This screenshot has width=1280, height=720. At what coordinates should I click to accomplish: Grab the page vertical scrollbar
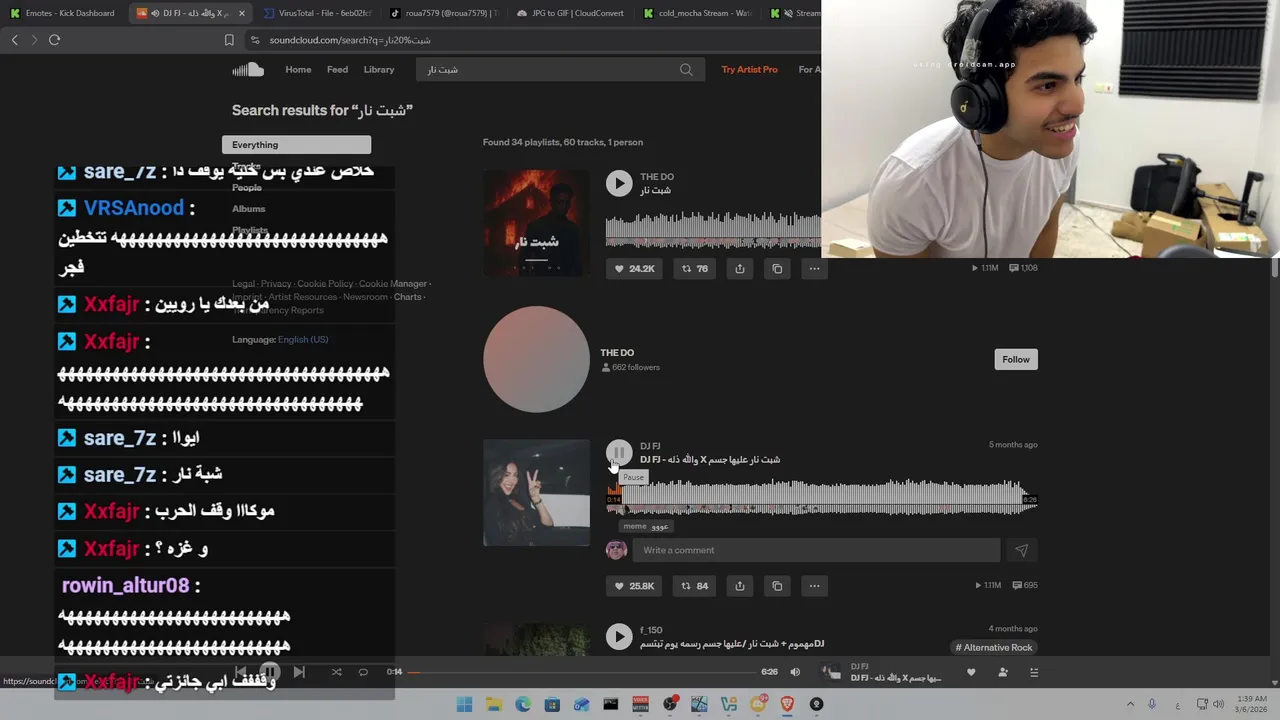(x=1275, y=267)
